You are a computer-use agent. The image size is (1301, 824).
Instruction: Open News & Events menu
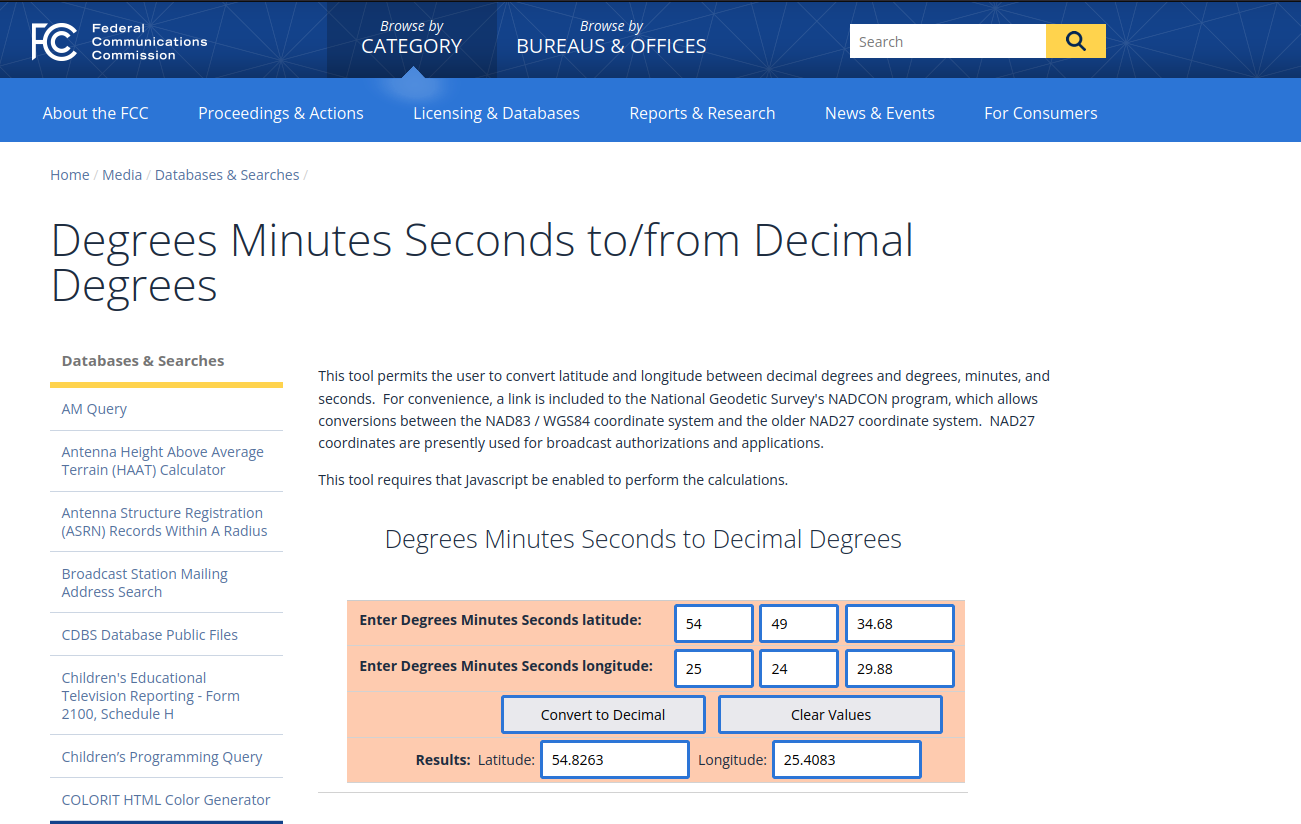[x=880, y=113]
